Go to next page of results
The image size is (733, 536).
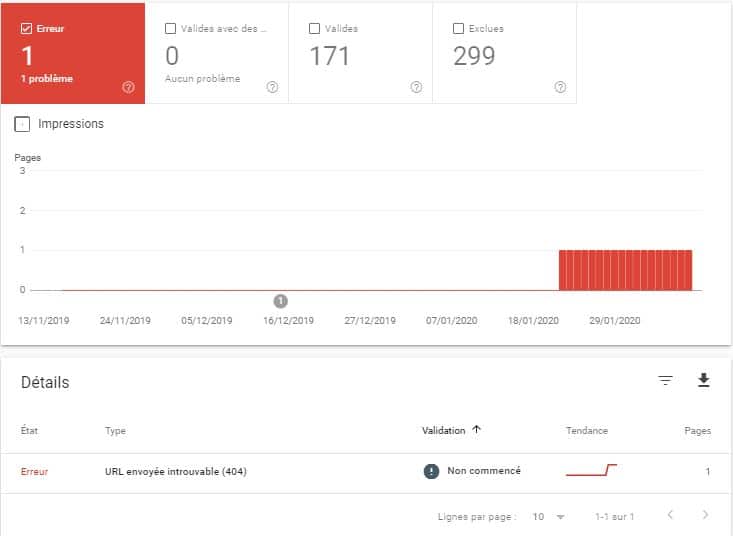[705, 515]
